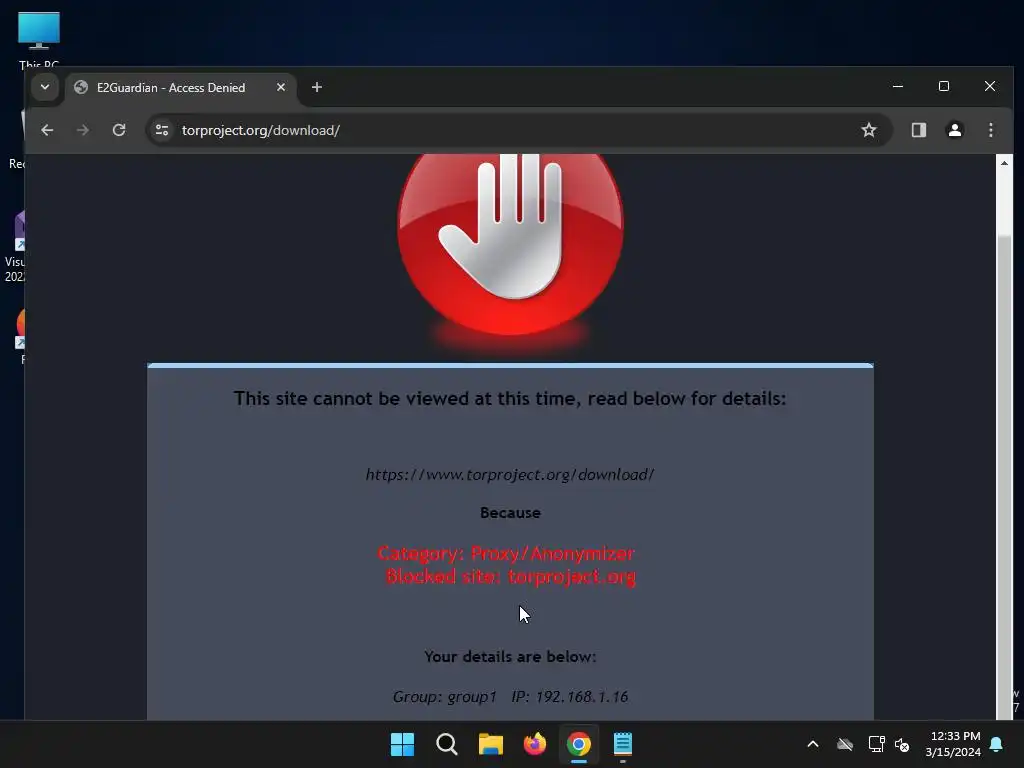Go back to the previous page

(47, 130)
